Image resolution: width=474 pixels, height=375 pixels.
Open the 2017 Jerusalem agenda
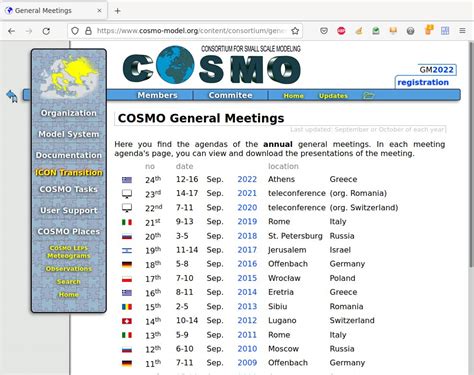coord(247,250)
